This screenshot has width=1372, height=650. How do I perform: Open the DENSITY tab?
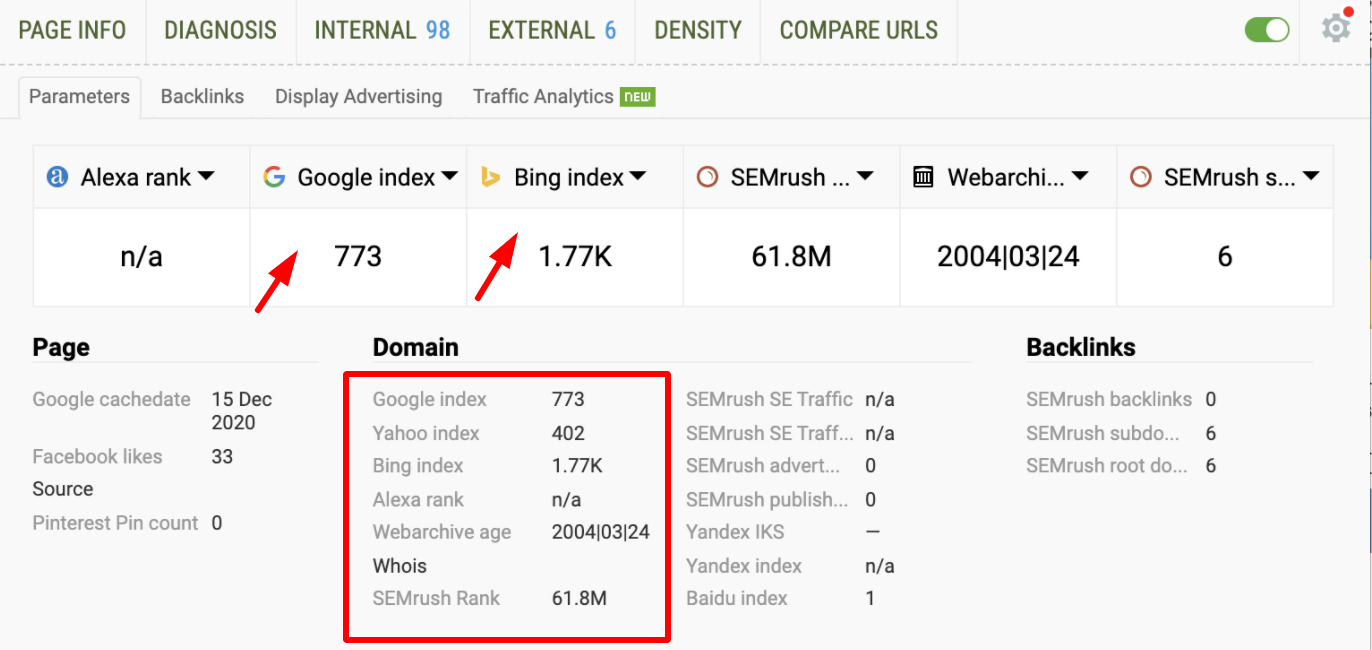(698, 30)
